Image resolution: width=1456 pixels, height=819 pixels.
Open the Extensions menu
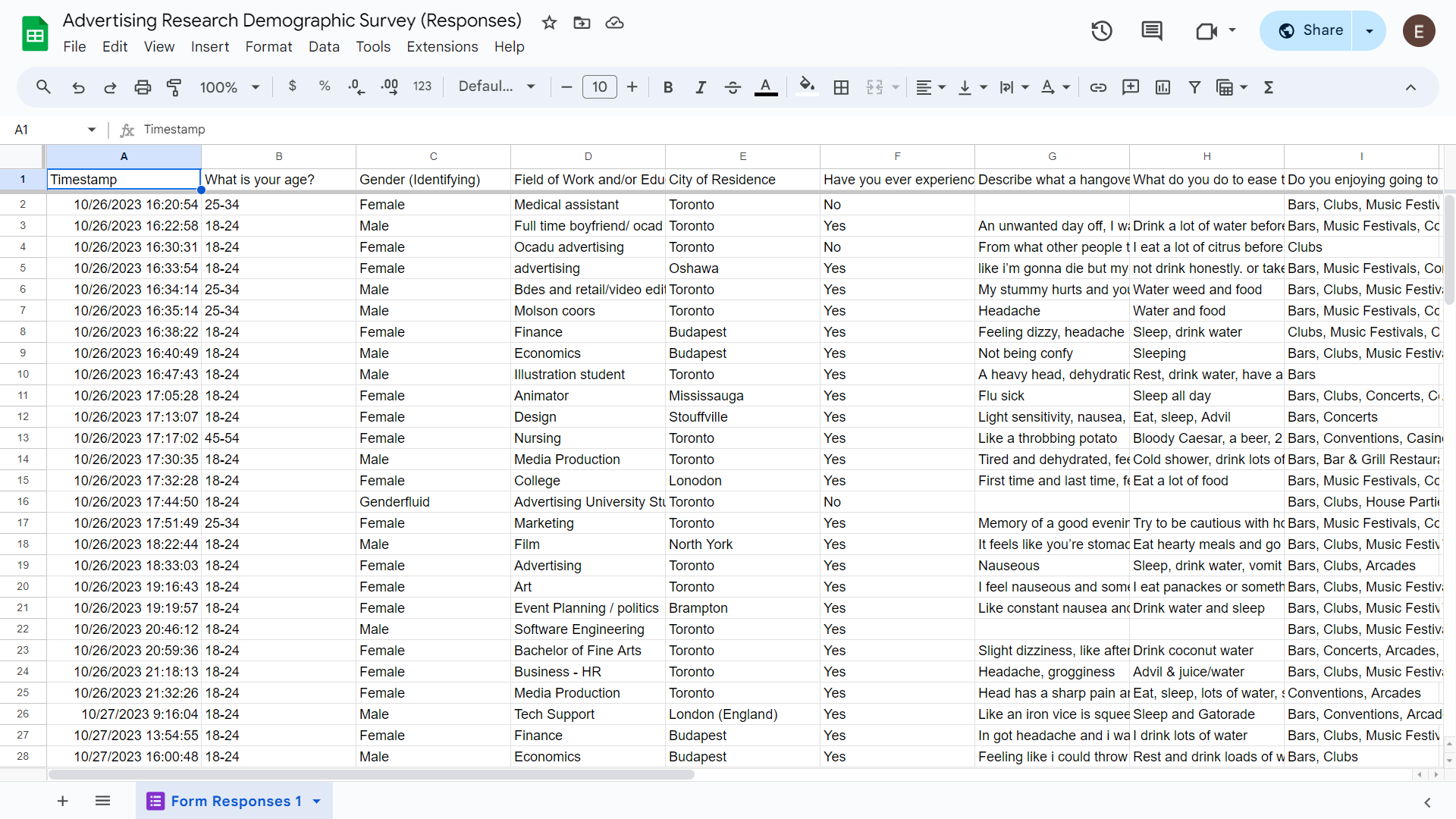442,46
